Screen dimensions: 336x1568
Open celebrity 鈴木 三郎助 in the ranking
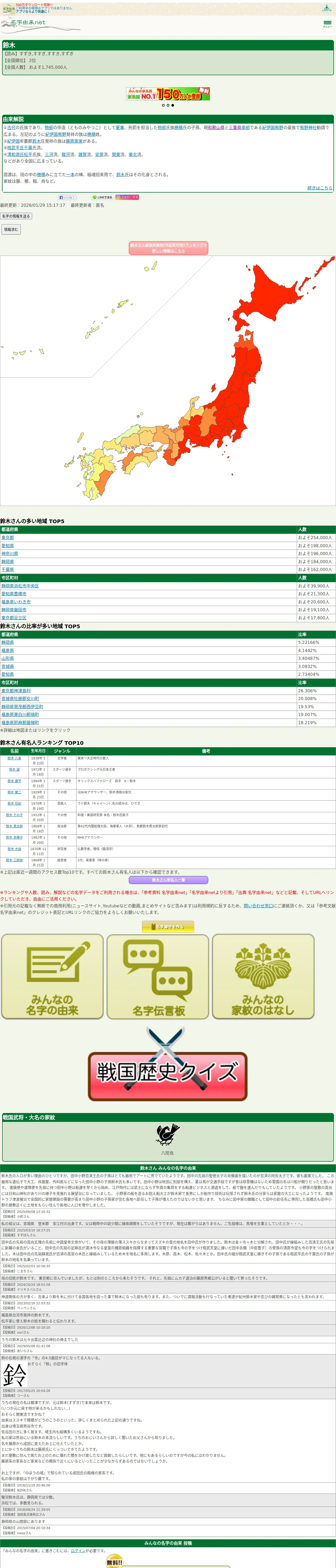pyautogui.click(x=14, y=860)
